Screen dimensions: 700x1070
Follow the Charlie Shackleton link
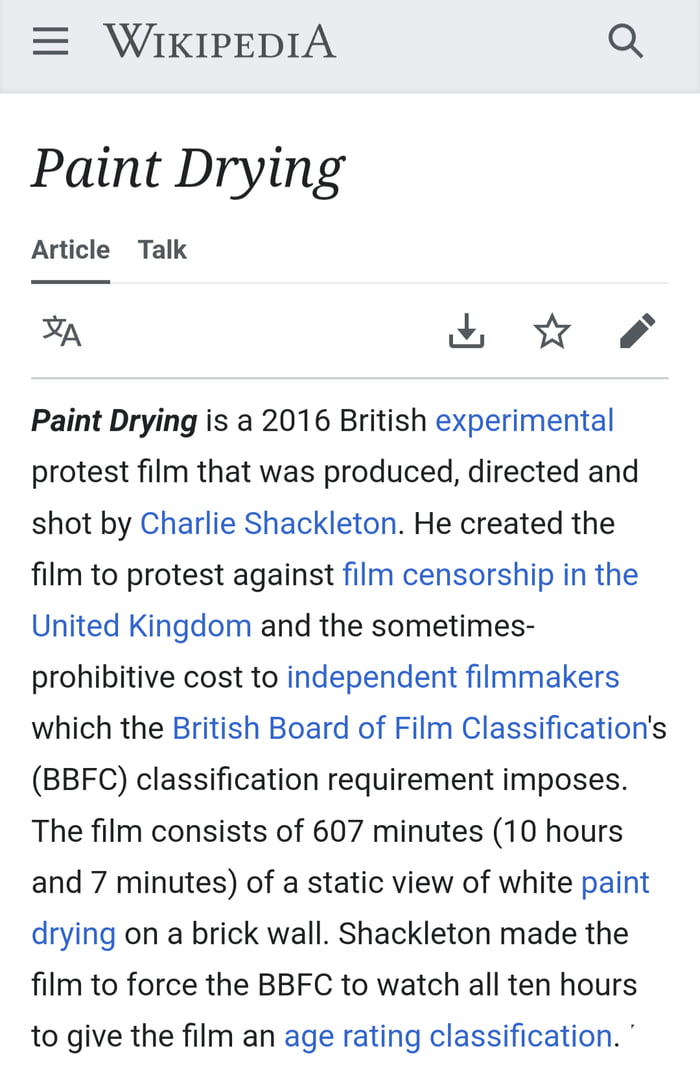(268, 523)
